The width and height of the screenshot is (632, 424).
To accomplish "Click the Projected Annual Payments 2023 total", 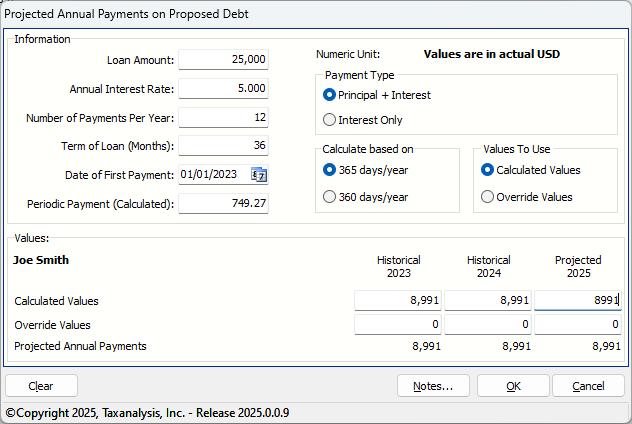I will [426, 346].
